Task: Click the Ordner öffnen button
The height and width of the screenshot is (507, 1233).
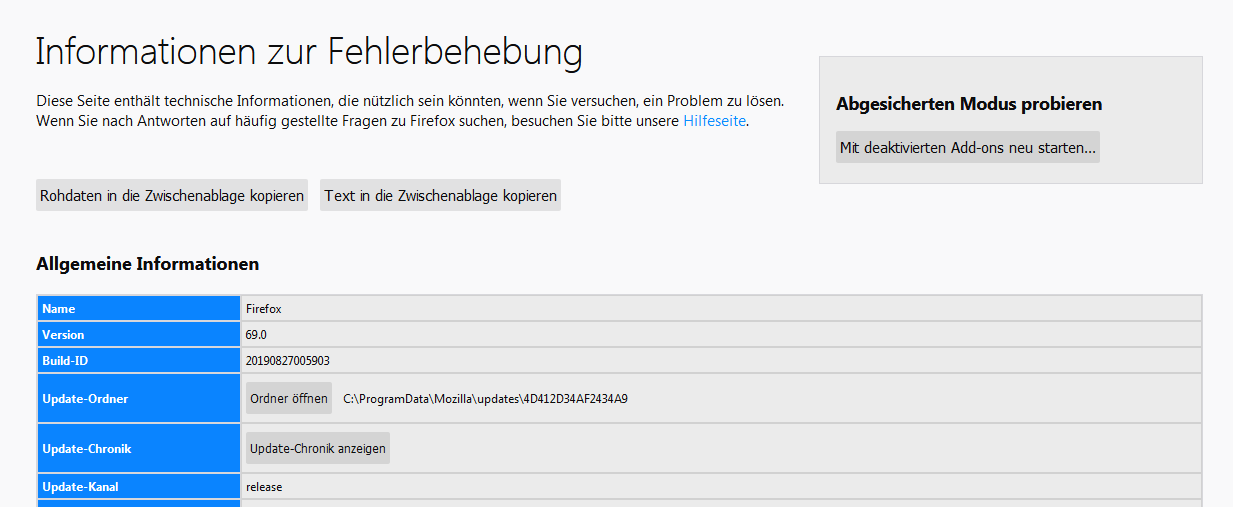Action: click(x=289, y=398)
